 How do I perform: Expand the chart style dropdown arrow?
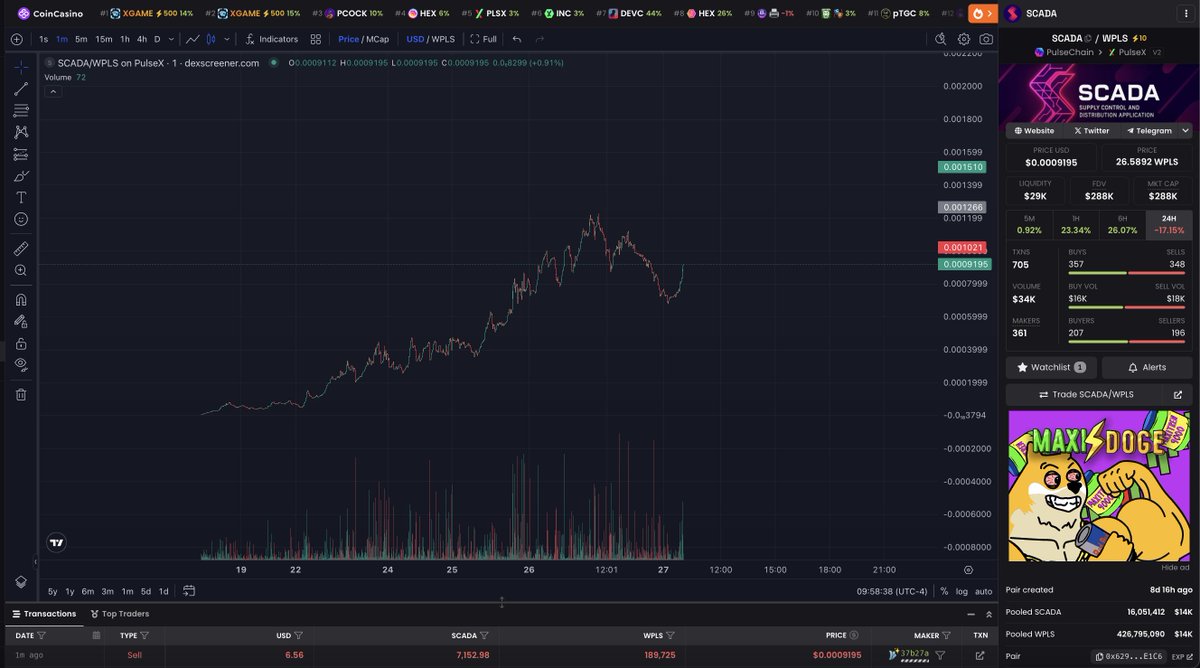[229, 39]
